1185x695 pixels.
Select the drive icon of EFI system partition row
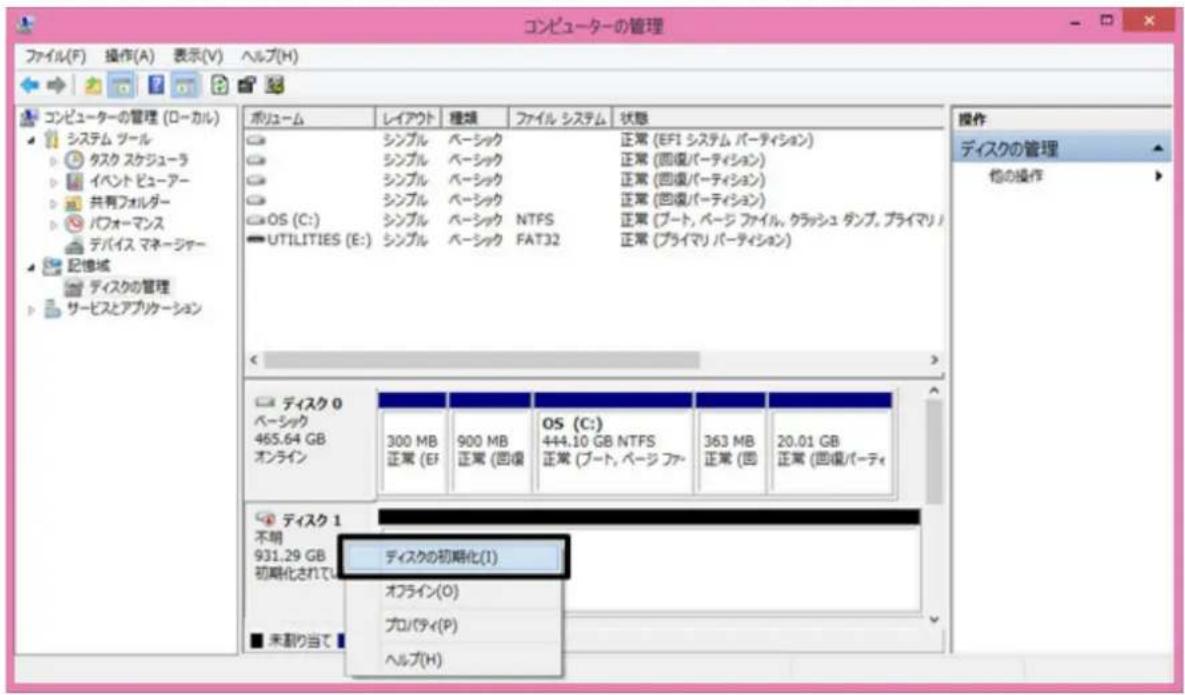pos(255,140)
